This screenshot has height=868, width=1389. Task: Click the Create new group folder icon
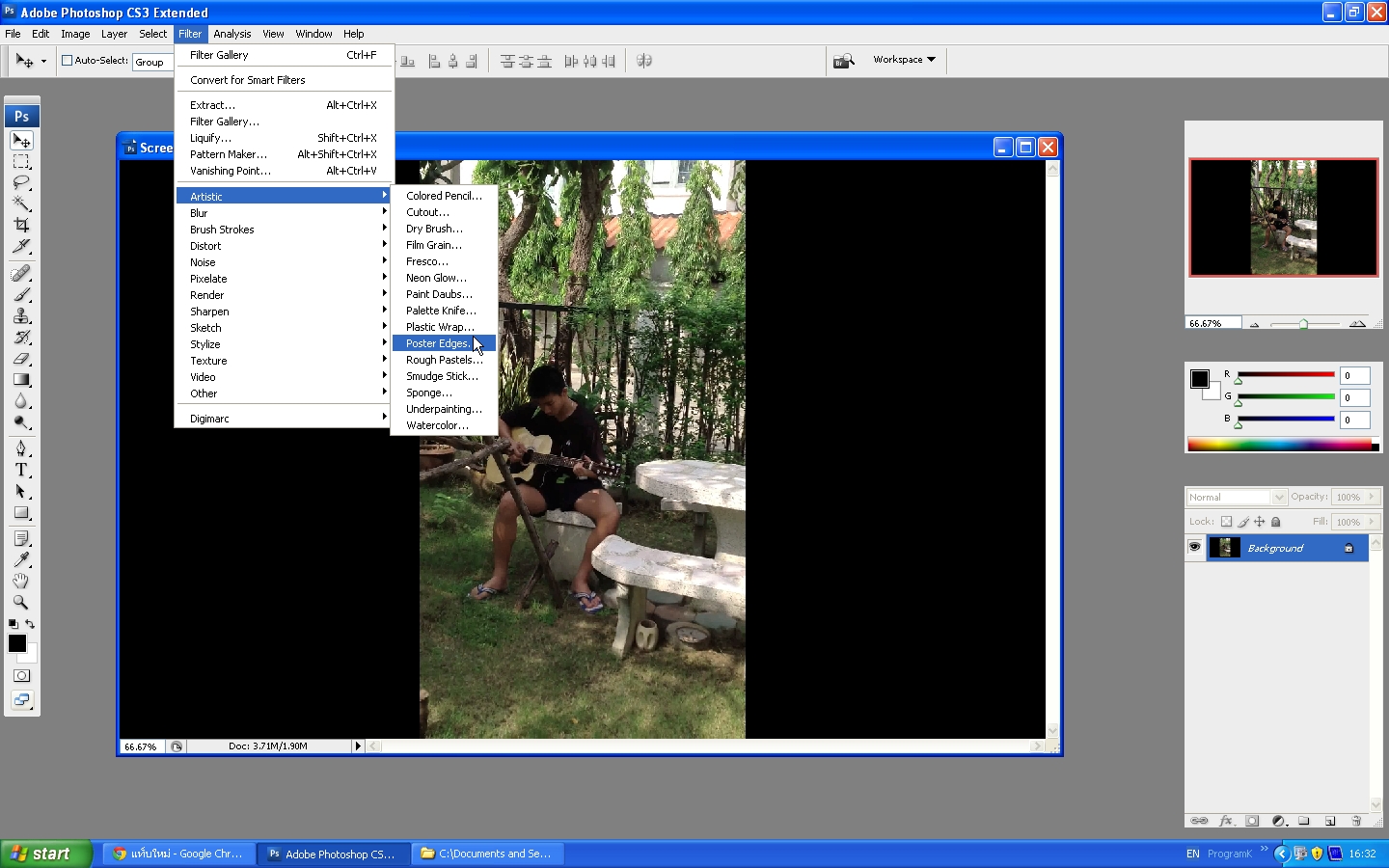click(x=1304, y=821)
